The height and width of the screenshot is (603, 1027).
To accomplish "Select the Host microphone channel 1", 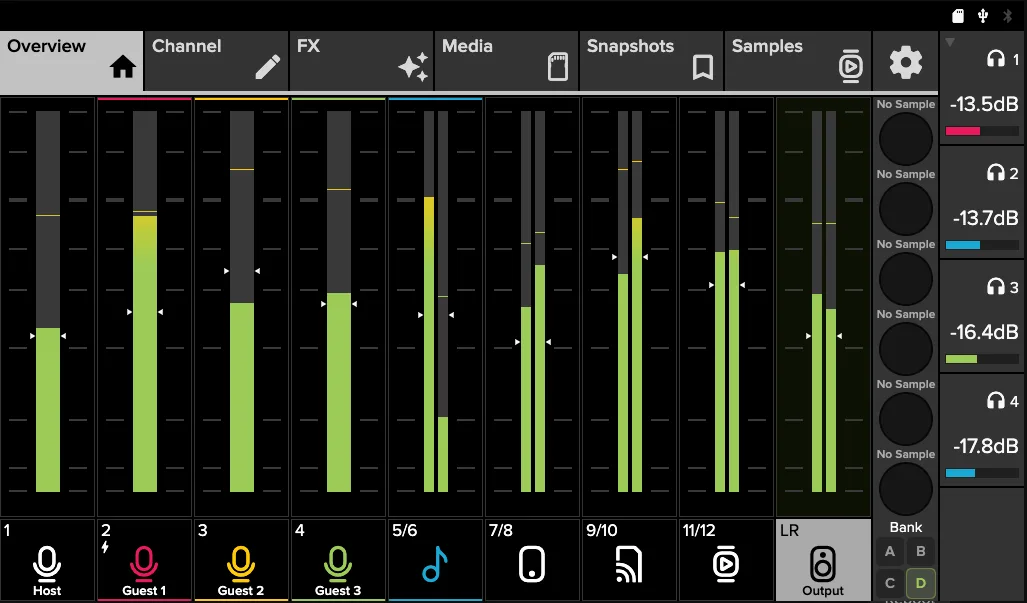I will [47, 560].
